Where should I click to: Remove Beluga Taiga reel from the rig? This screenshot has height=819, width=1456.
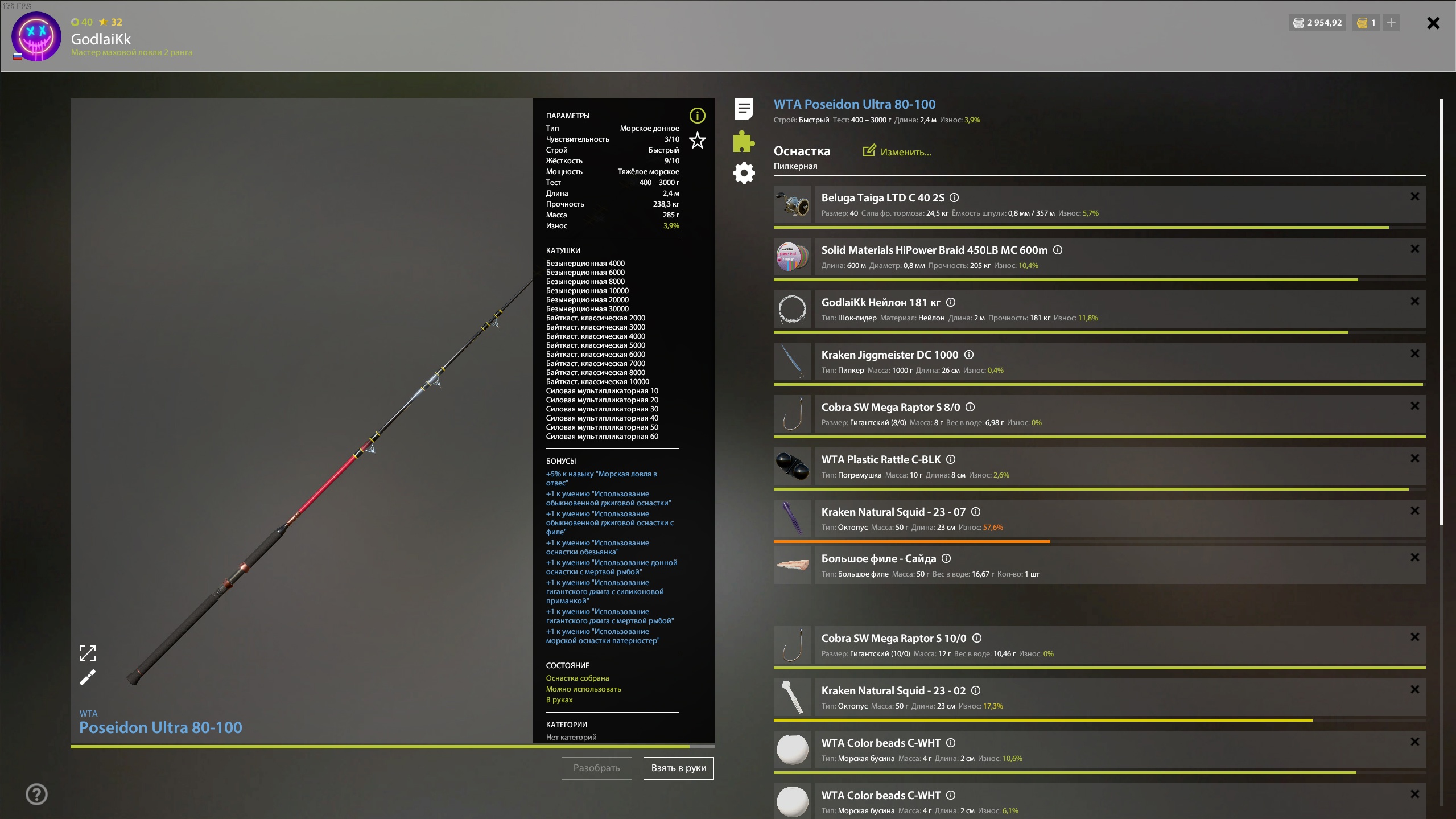[1414, 196]
